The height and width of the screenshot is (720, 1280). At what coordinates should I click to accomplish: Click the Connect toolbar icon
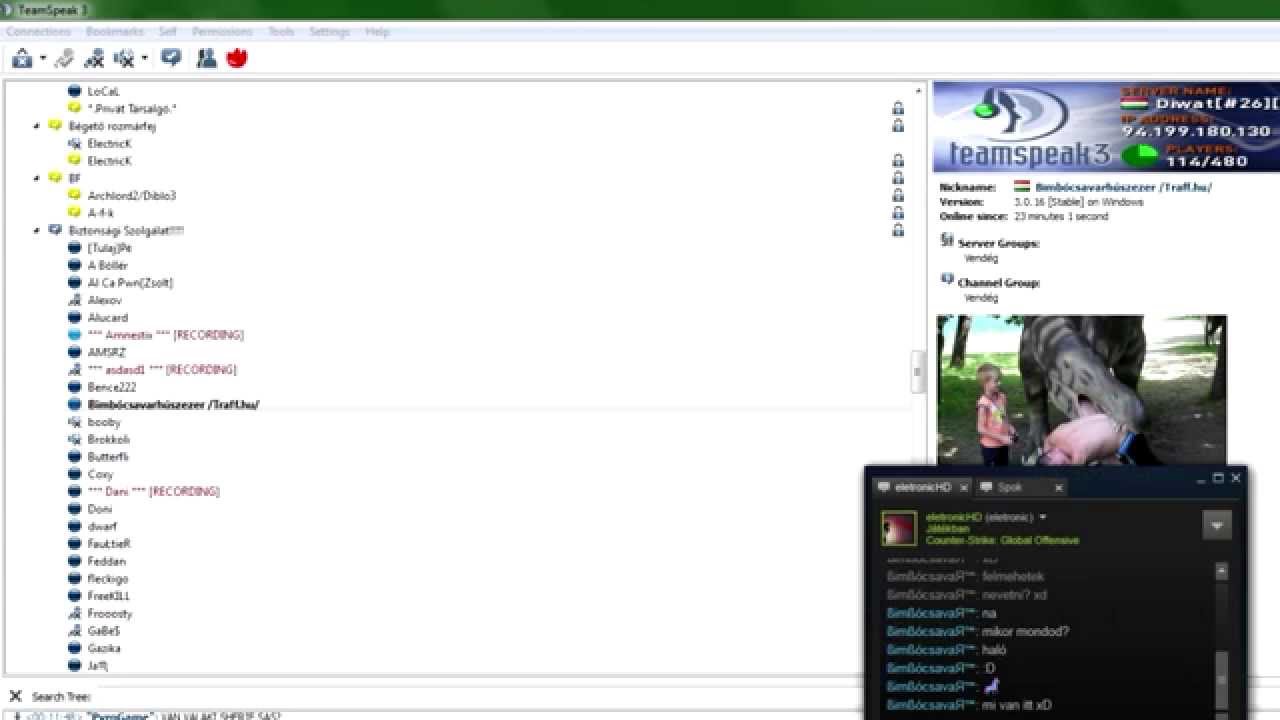pyautogui.click(x=22, y=59)
